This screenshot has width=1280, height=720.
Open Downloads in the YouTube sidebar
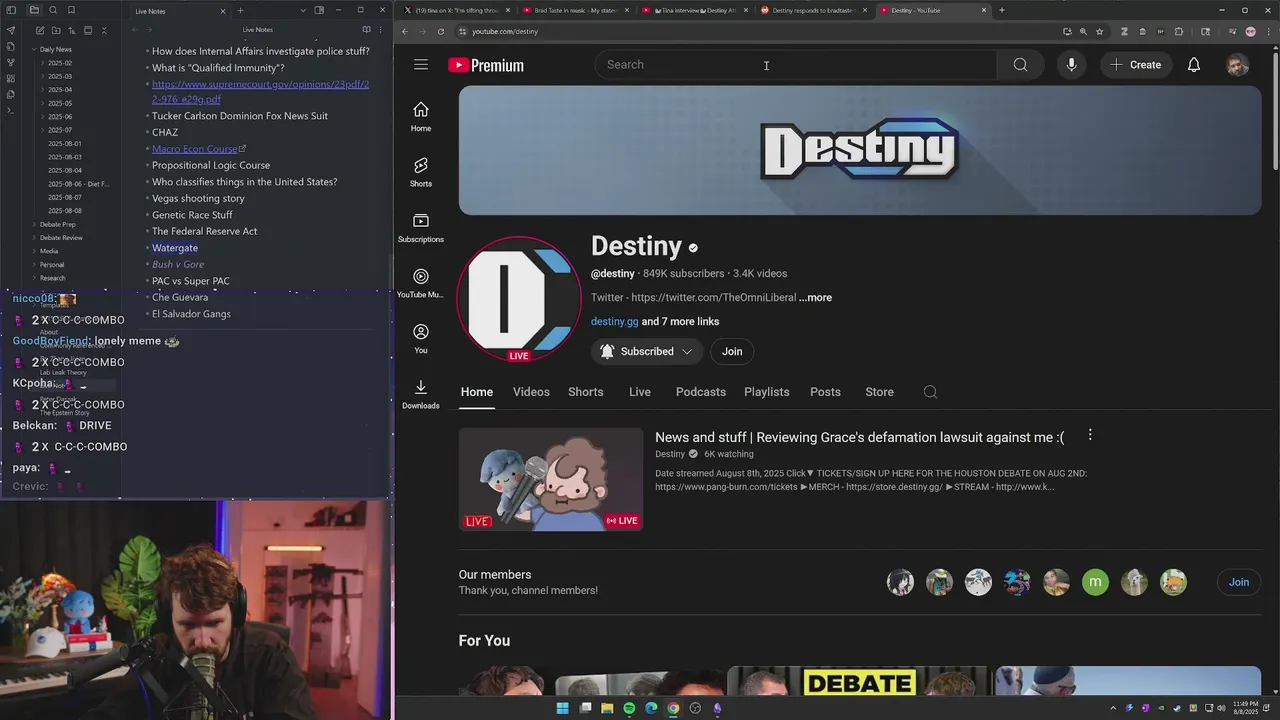point(421,394)
